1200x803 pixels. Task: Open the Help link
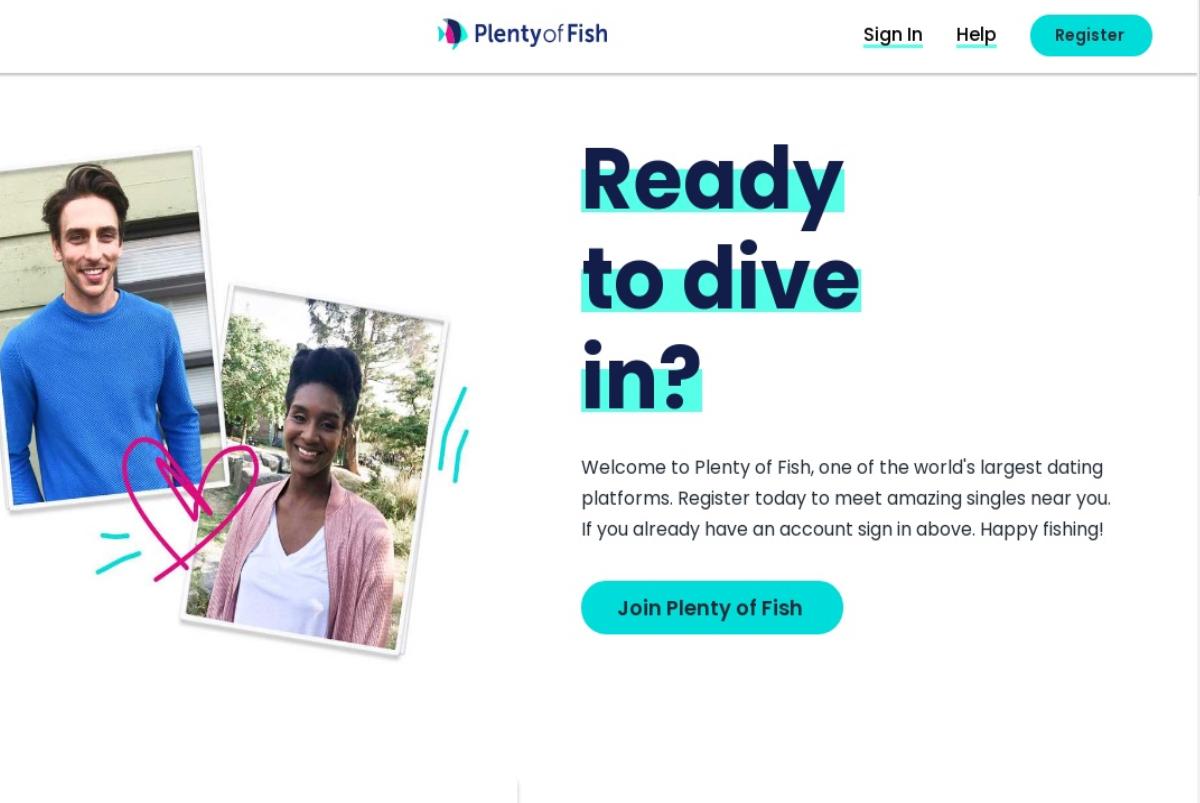pos(976,35)
